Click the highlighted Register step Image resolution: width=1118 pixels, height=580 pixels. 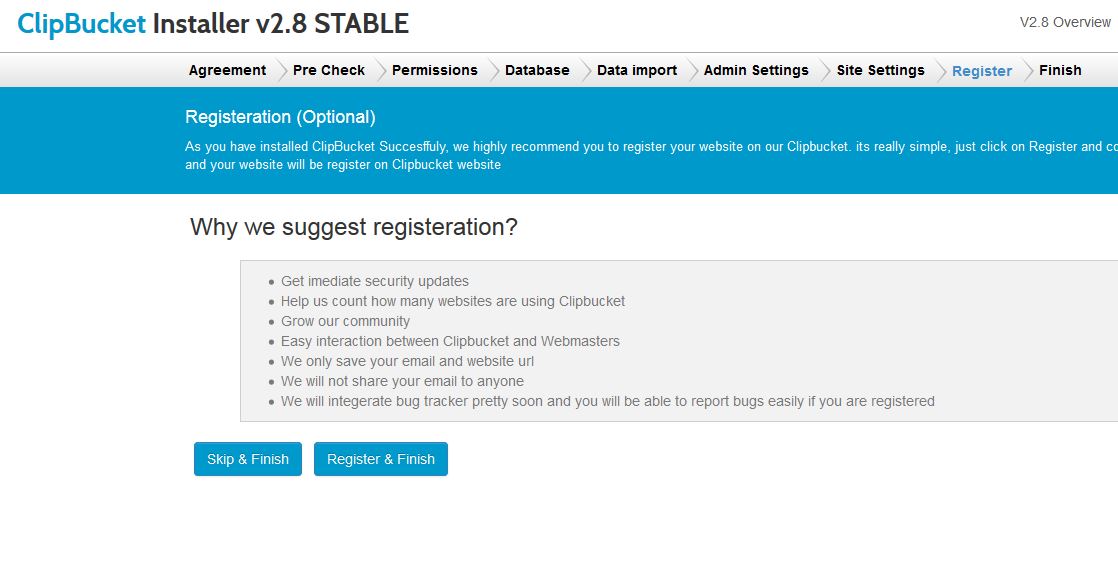(x=982, y=71)
